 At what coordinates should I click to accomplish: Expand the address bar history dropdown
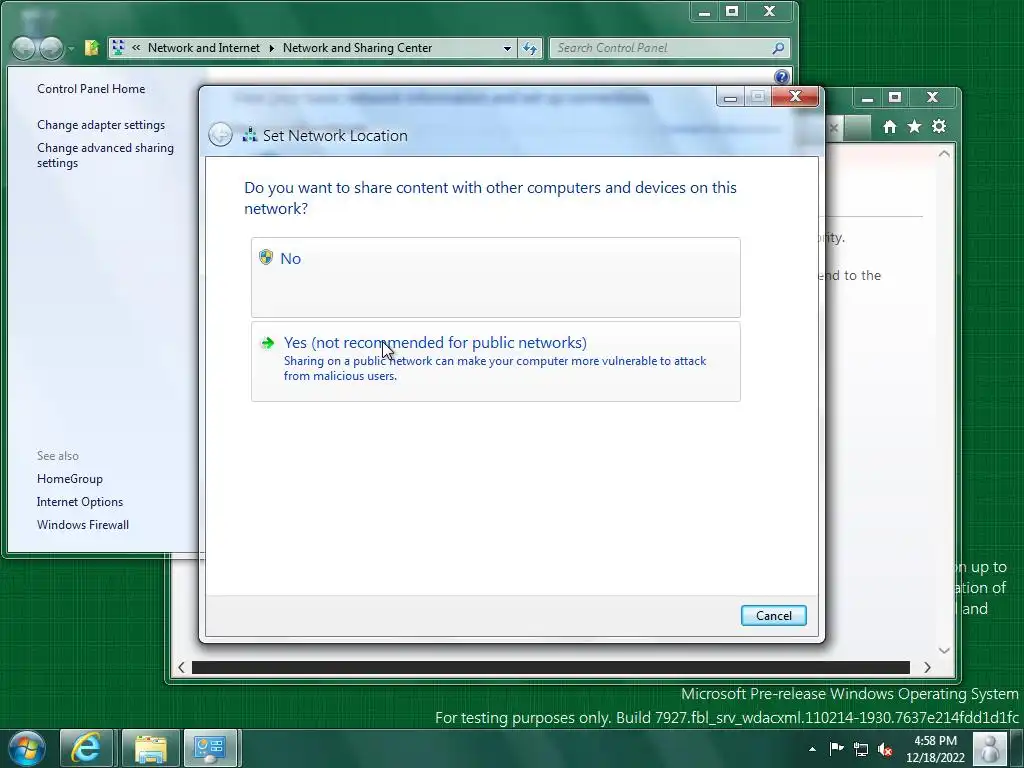pos(507,48)
